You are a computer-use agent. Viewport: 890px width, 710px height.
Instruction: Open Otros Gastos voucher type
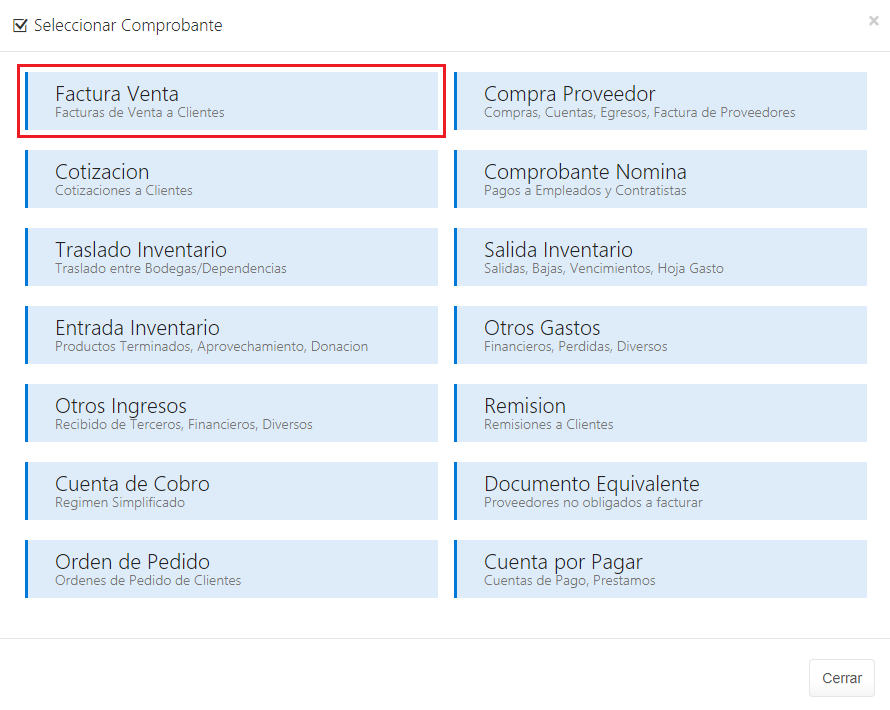click(660, 335)
